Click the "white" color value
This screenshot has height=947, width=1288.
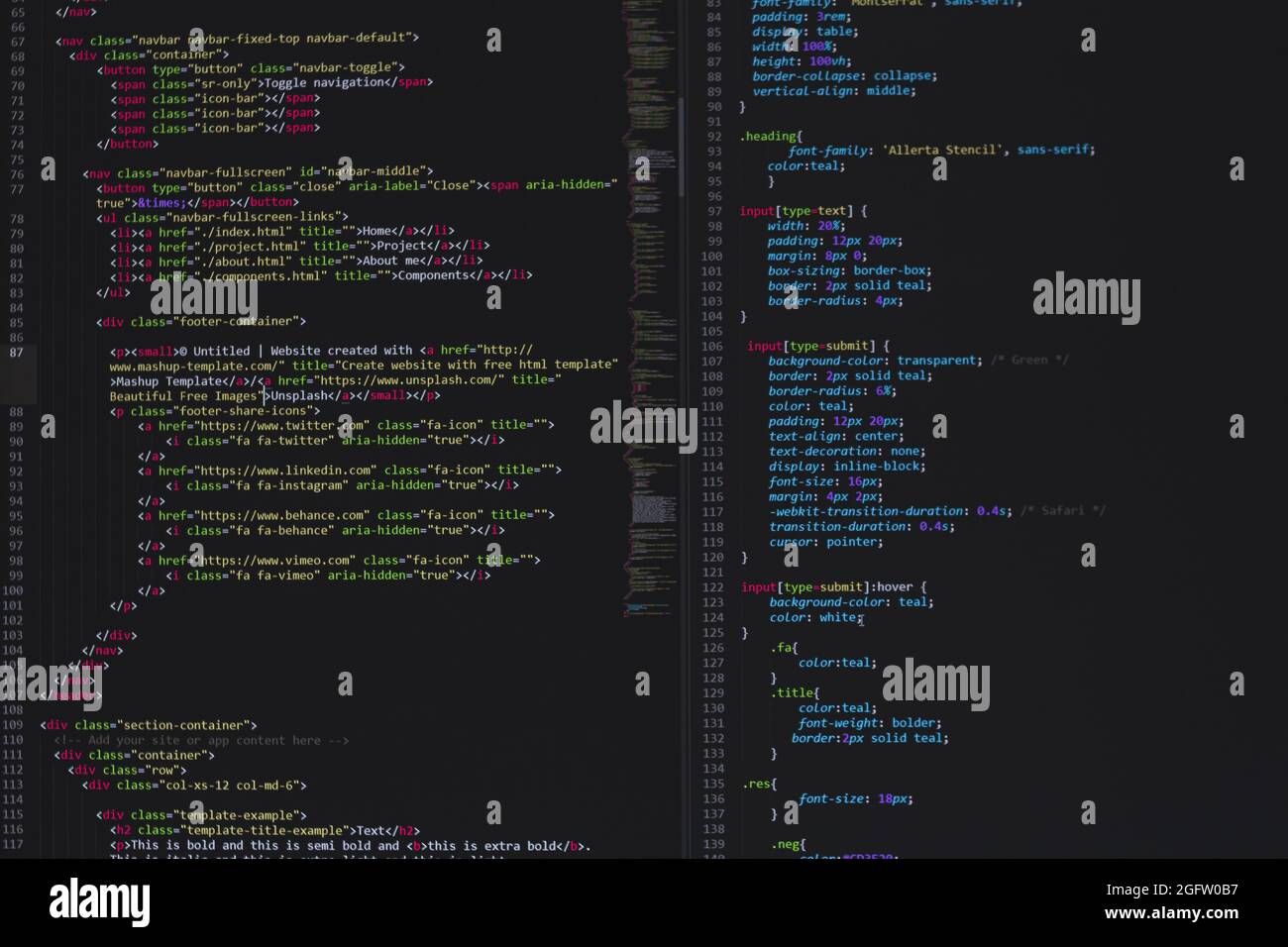(x=838, y=617)
